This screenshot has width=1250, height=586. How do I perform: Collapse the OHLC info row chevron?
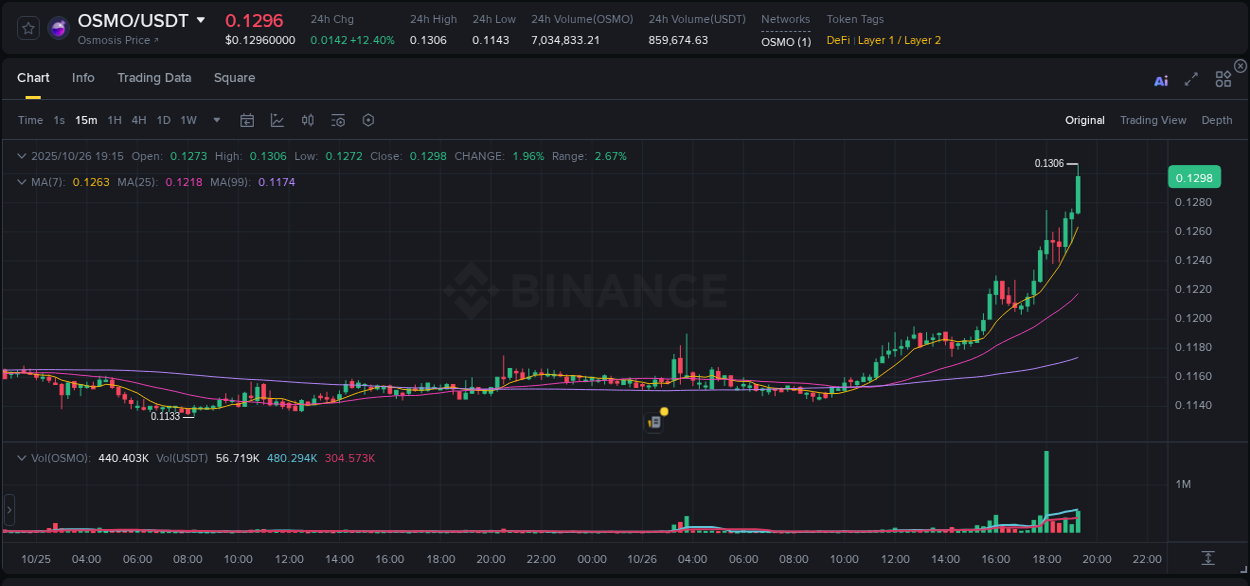(x=22, y=156)
